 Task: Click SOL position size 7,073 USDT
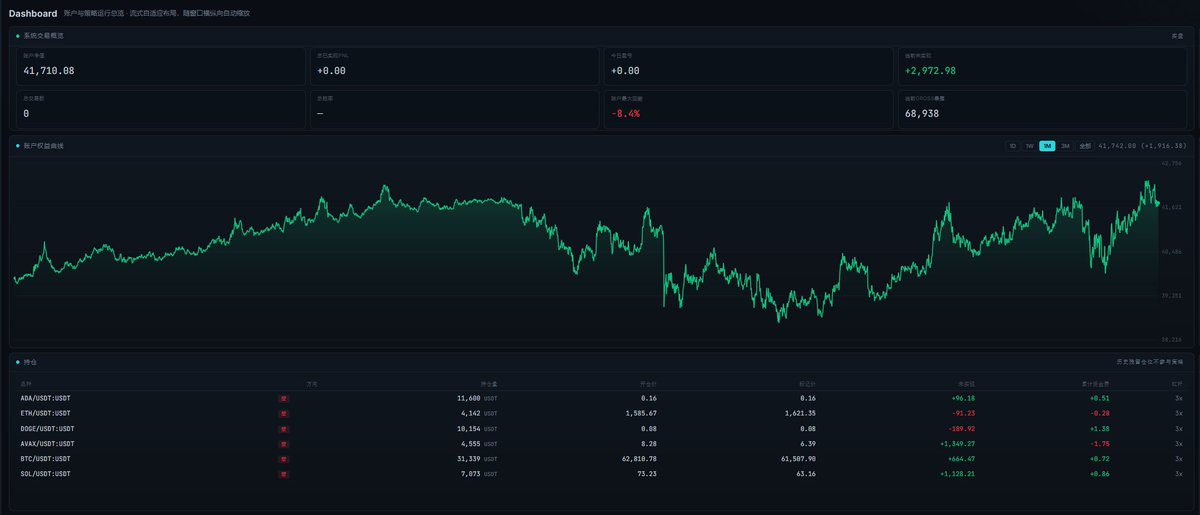(479, 473)
